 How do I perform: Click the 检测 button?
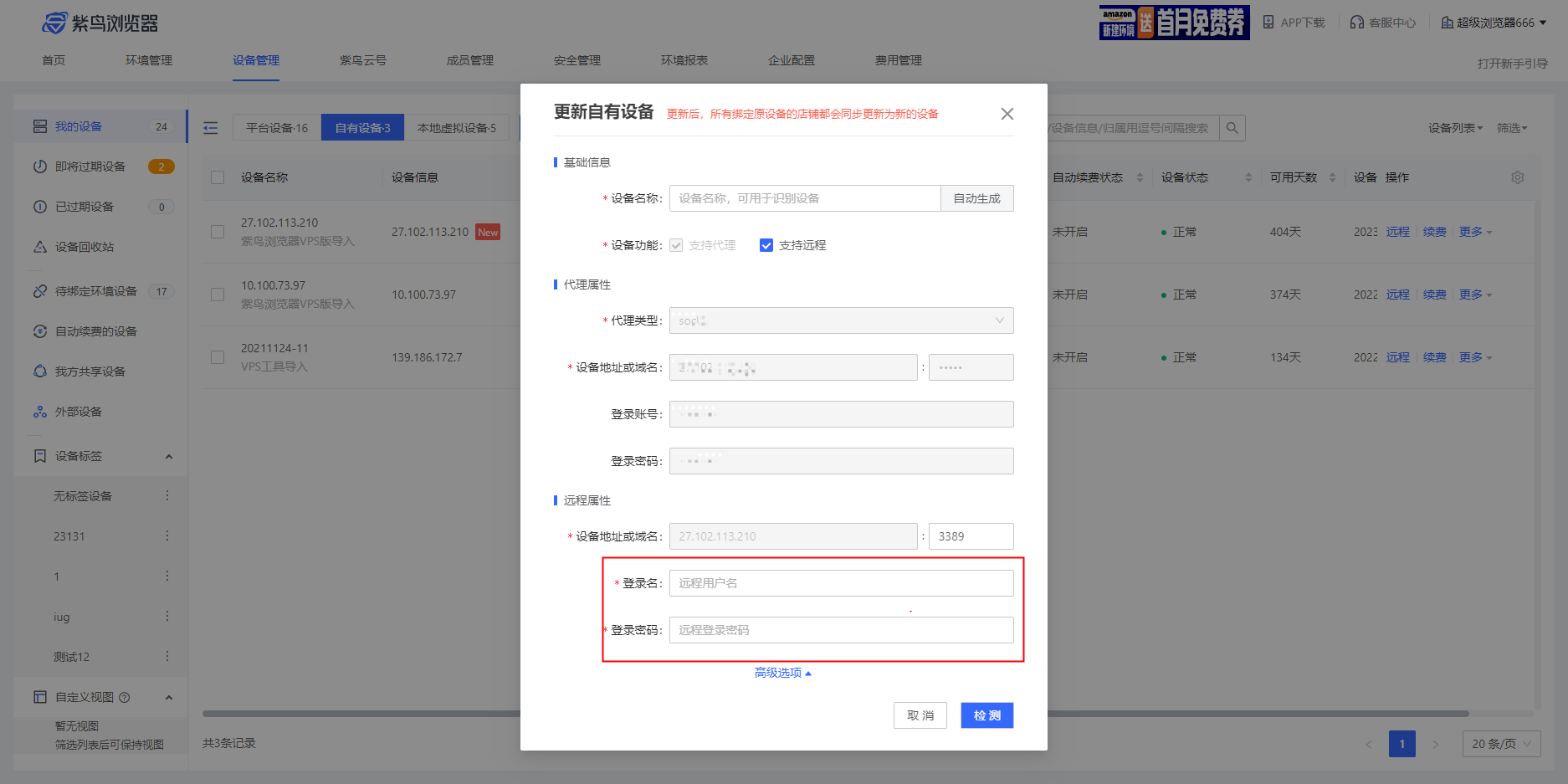[x=986, y=715]
